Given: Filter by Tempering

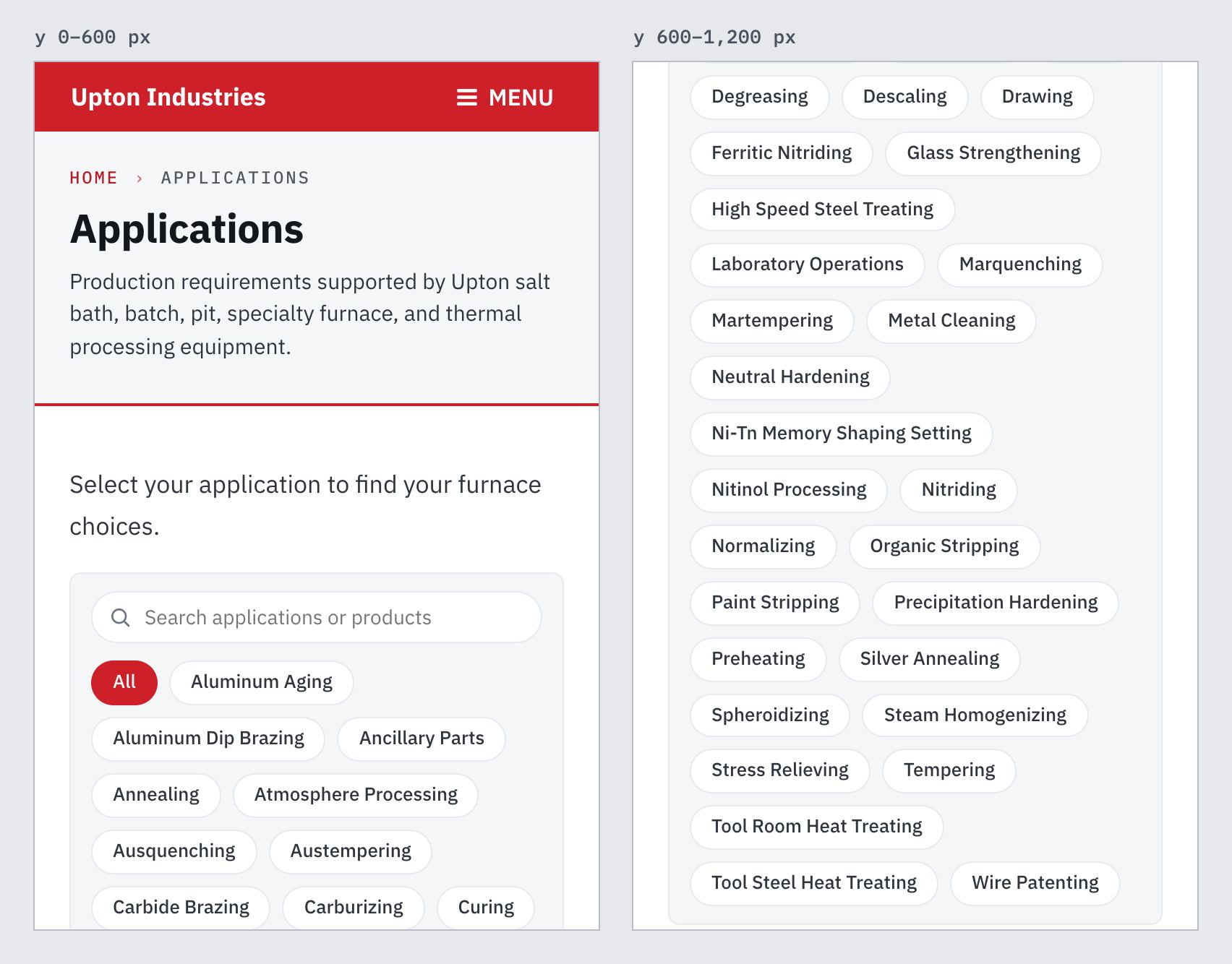Looking at the screenshot, I should [949, 770].
